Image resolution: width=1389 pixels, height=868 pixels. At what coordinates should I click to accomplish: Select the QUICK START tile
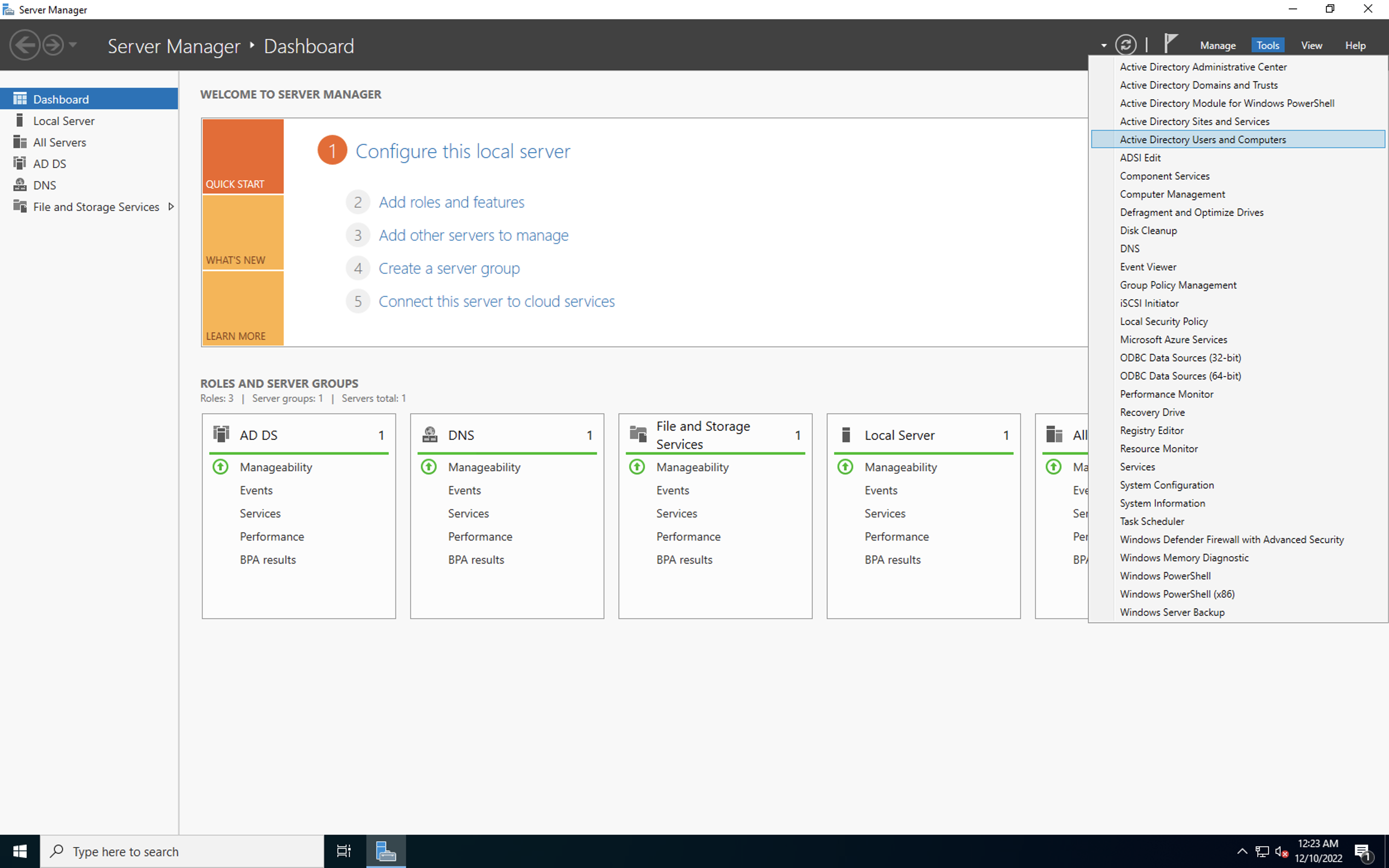(x=243, y=156)
